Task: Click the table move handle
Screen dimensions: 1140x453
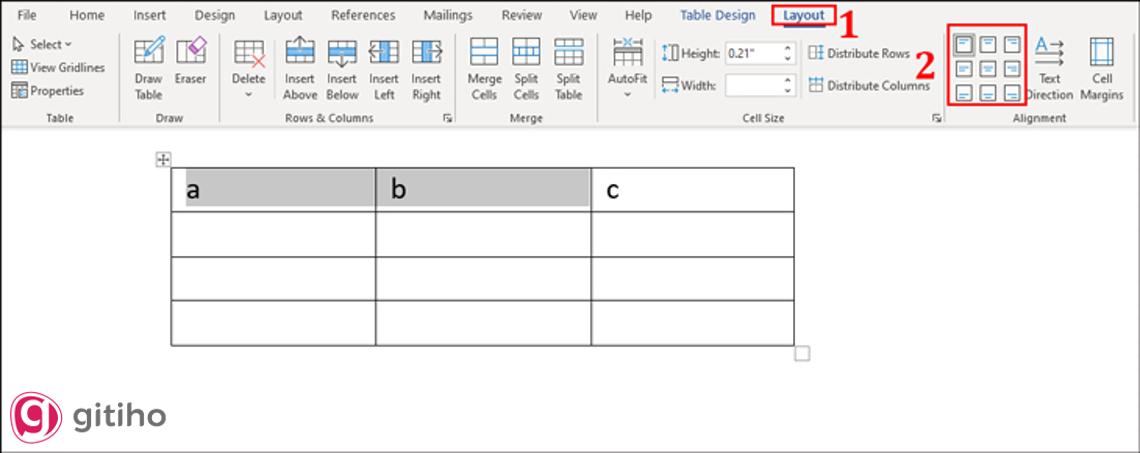Action: 164,160
